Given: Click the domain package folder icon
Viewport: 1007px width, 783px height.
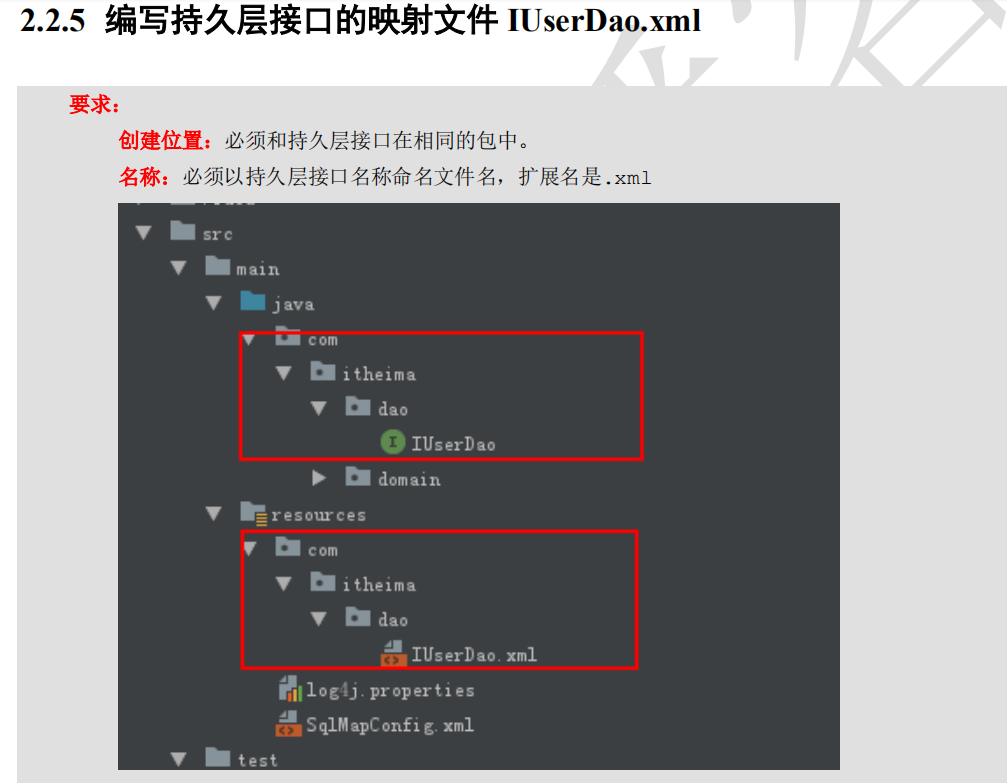Looking at the screenshot, I should 358,477.
